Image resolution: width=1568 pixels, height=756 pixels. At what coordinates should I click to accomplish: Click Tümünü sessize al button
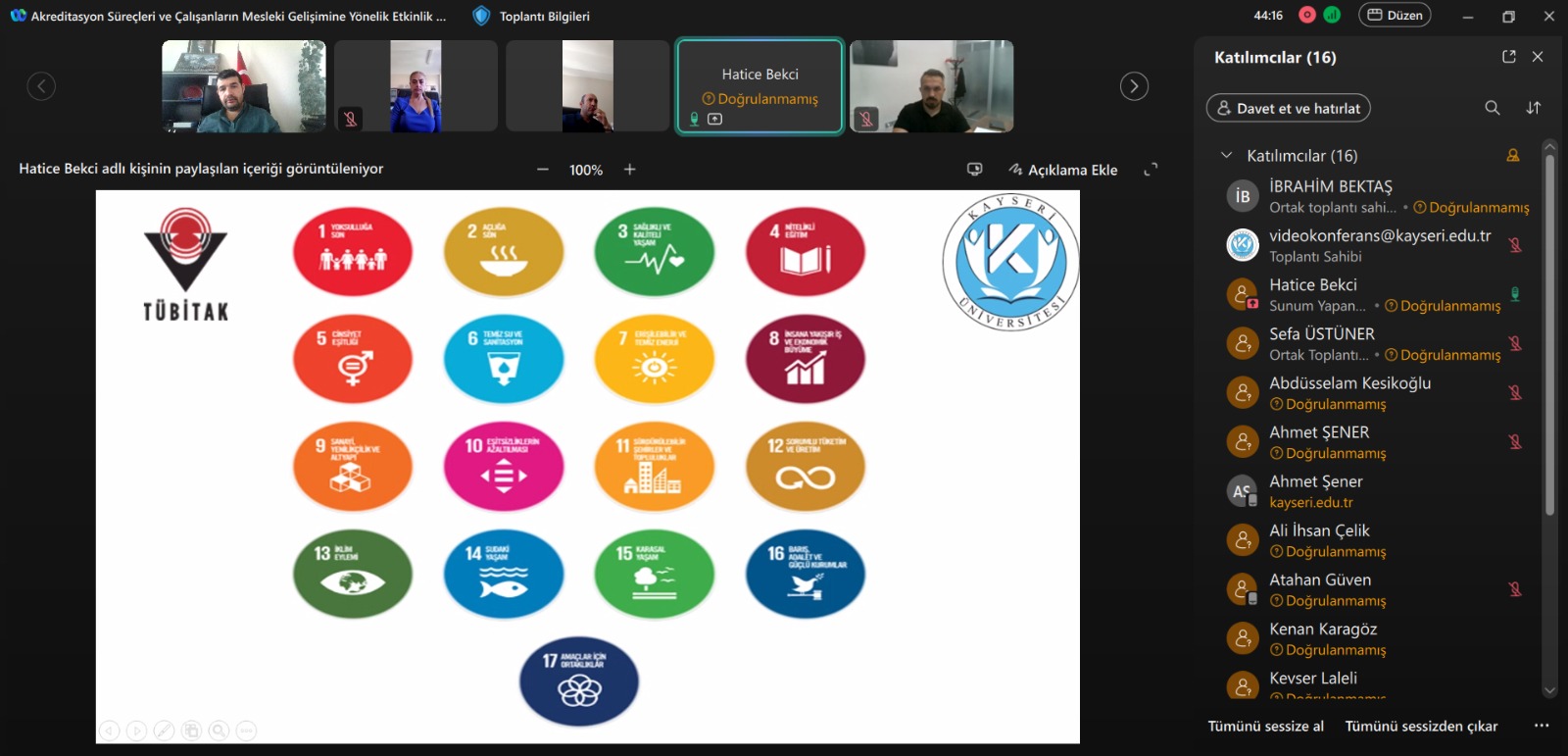click(1265, 726)
